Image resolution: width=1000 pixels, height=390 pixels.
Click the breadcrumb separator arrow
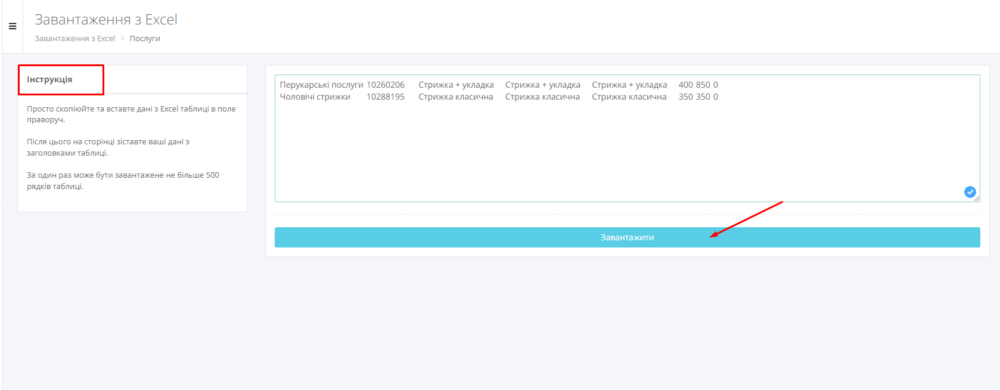point(122,39)
